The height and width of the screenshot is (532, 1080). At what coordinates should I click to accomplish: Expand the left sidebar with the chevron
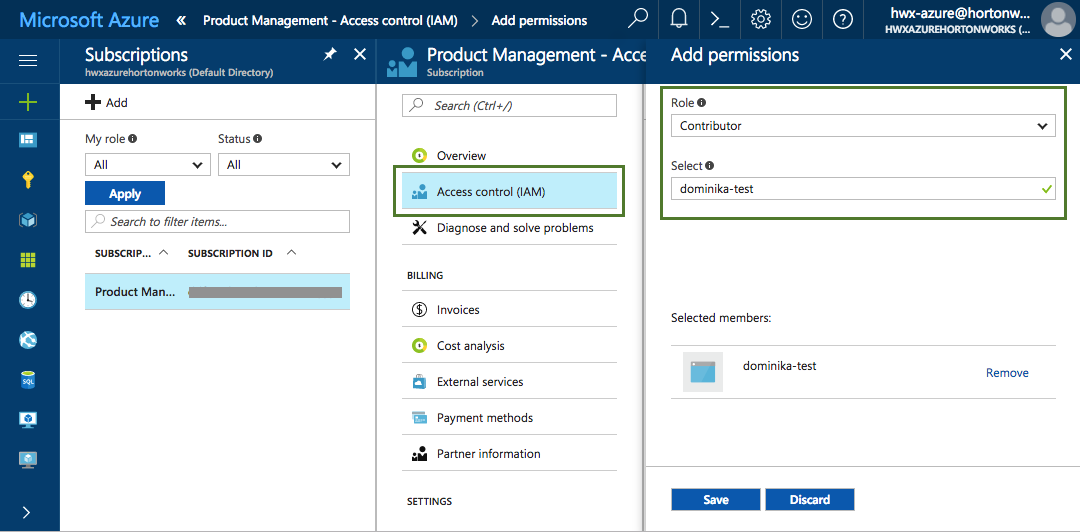point(26,512)
